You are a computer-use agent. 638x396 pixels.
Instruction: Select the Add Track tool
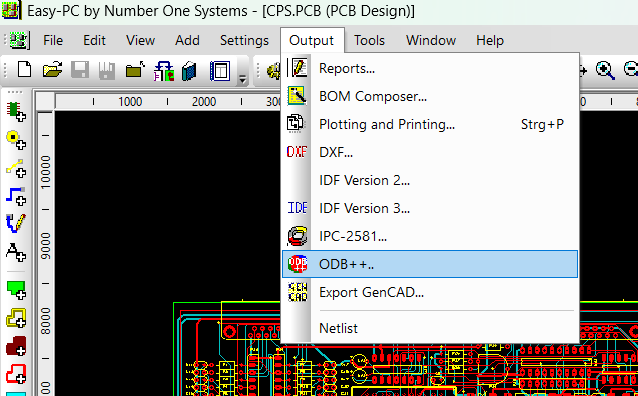click(x=16, y=196)
